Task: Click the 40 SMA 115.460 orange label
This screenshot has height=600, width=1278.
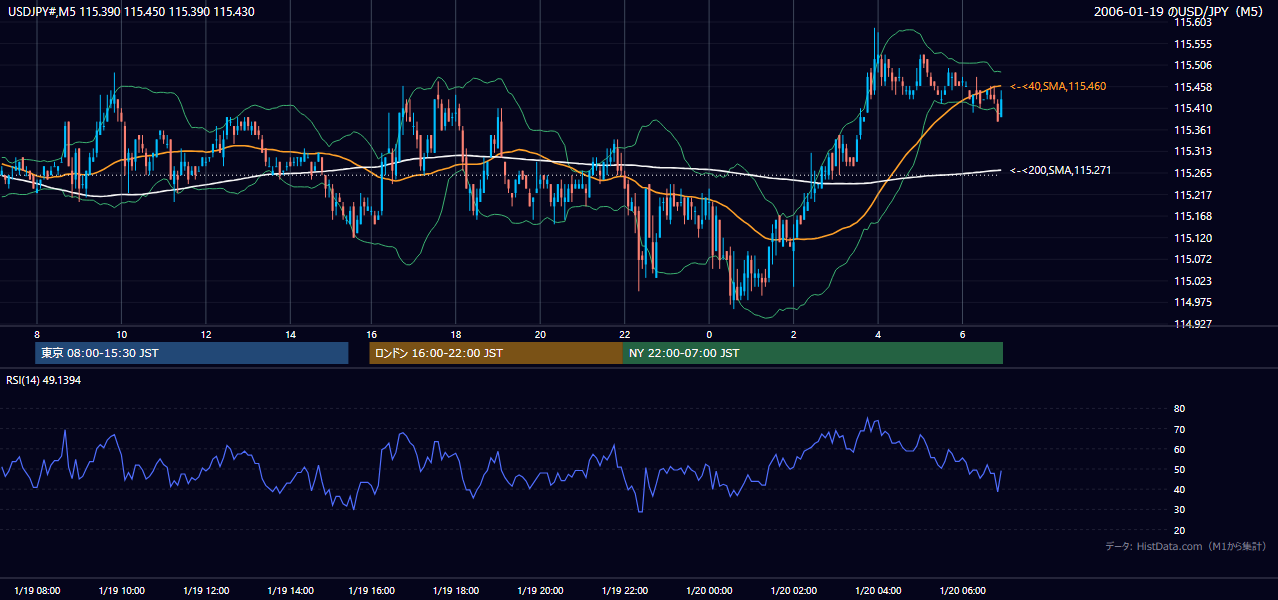Action: click(1059, 87)
